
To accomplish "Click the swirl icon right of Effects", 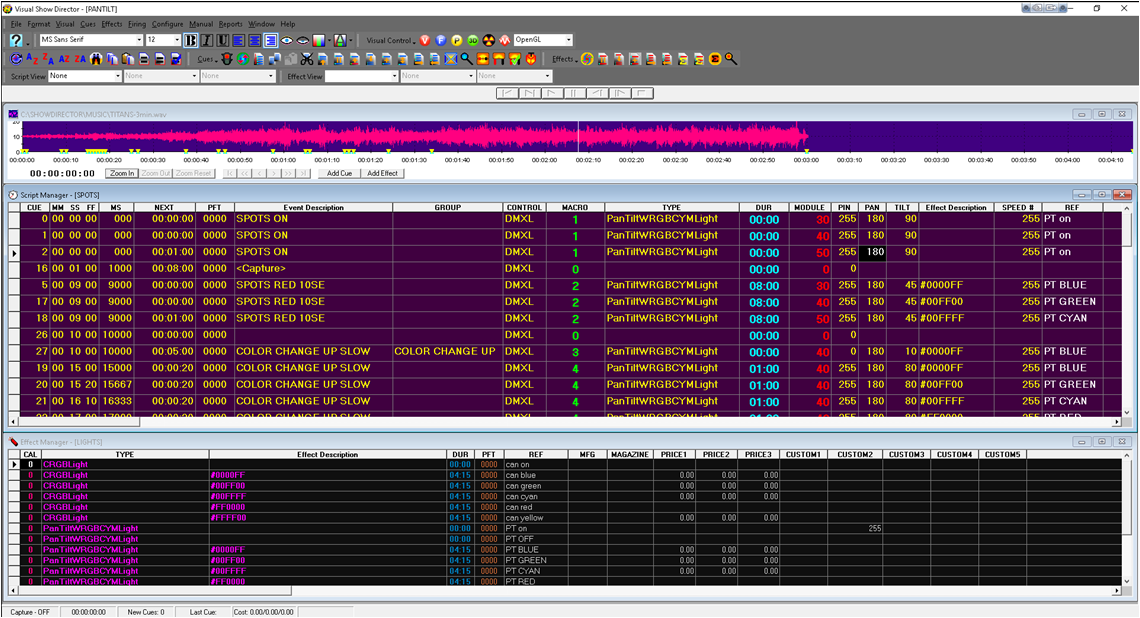I will [x=587, y=59].
